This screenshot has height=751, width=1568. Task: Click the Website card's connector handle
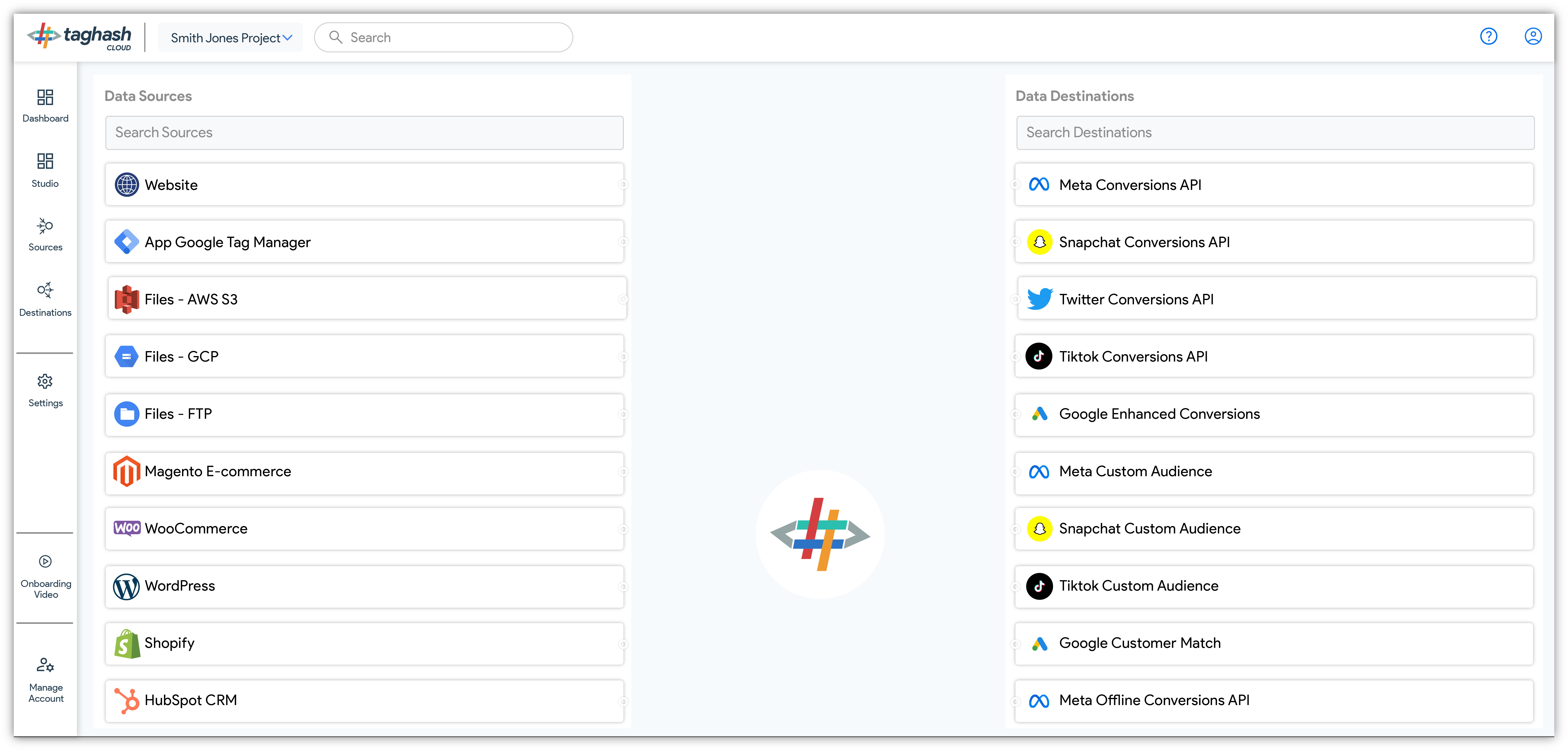click(x=623, y=185)
